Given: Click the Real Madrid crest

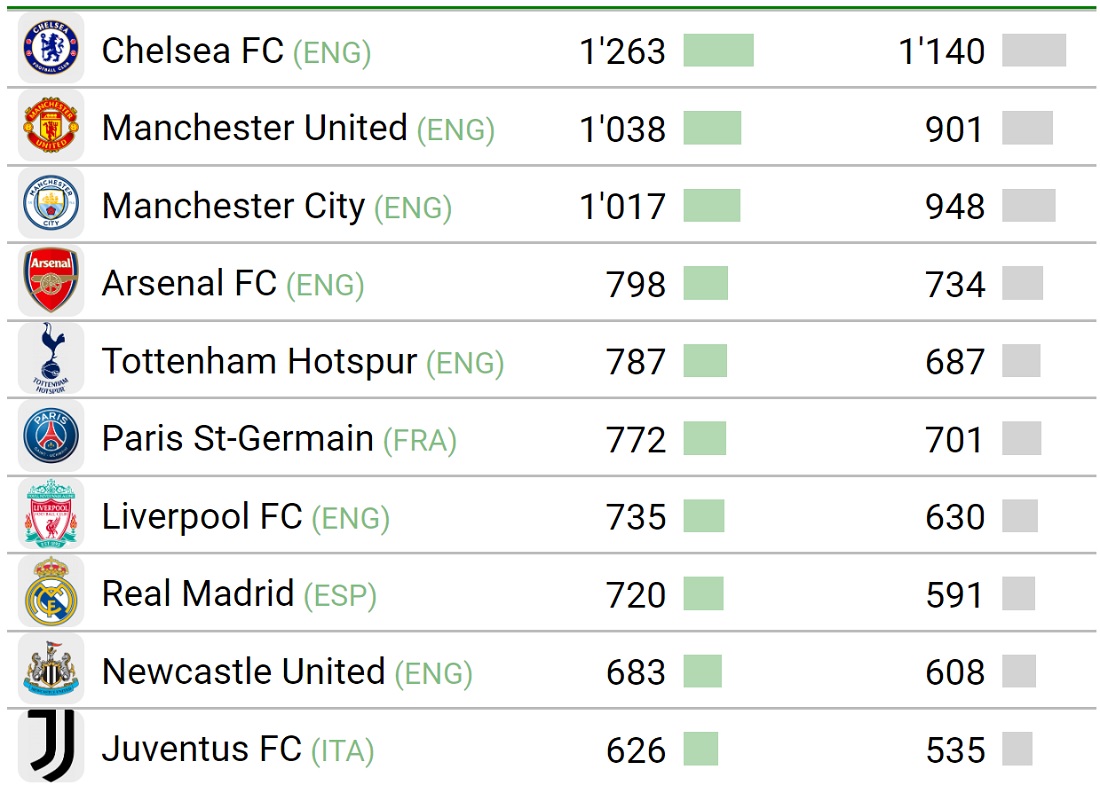Looking at the screenshot, I should tap(51, 591).
